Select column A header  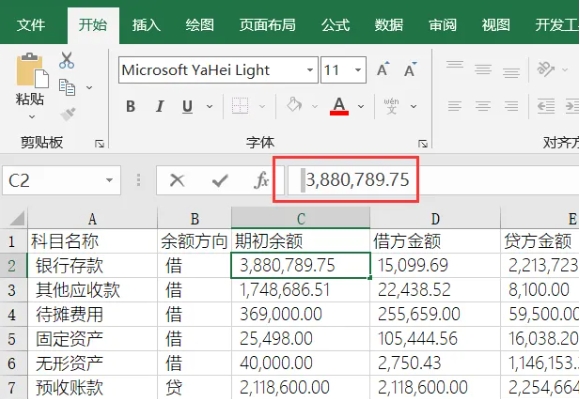coord(92,219)
